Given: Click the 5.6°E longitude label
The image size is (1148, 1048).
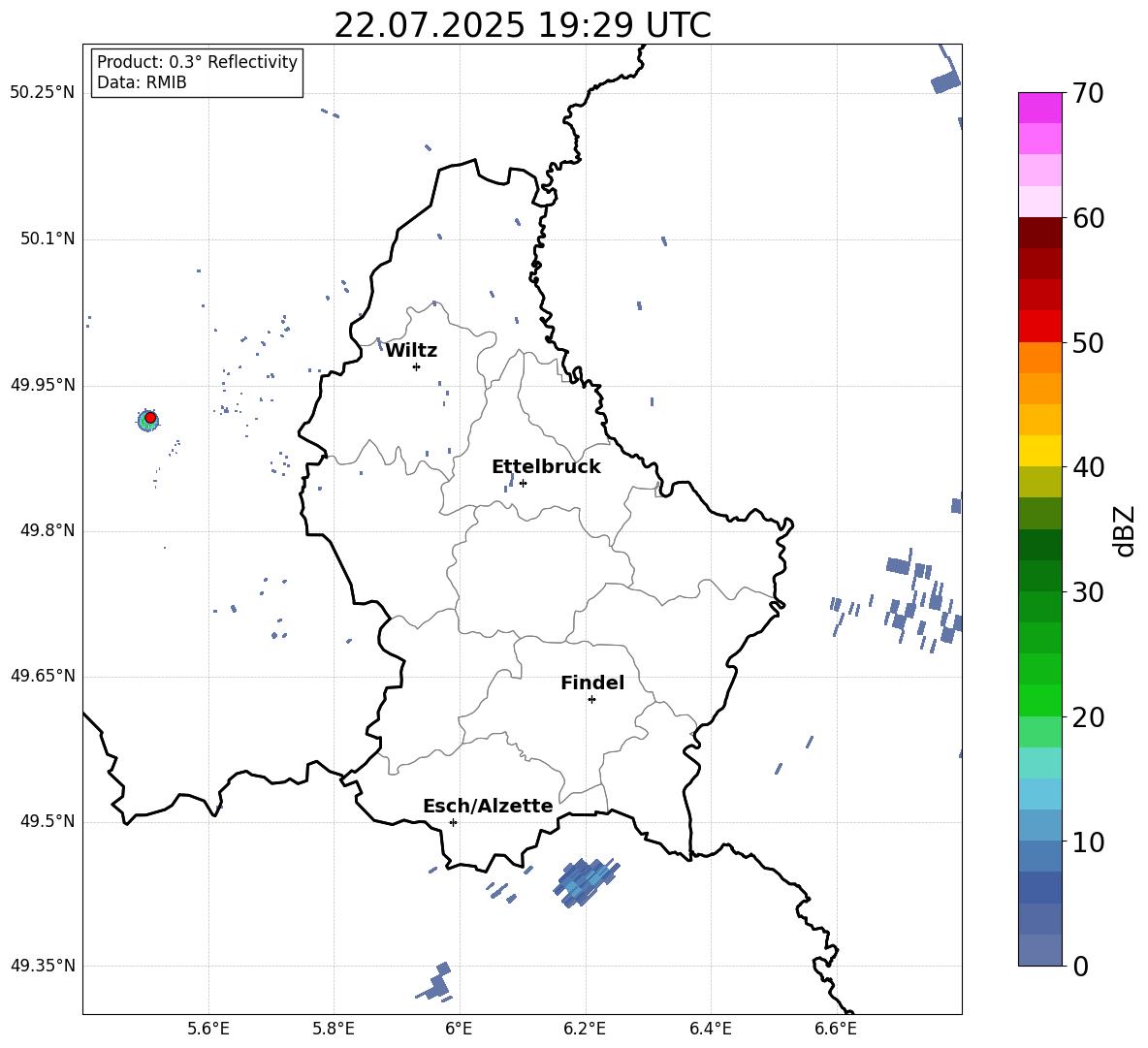Looking at the screenshot, I should click(208, 1029).
